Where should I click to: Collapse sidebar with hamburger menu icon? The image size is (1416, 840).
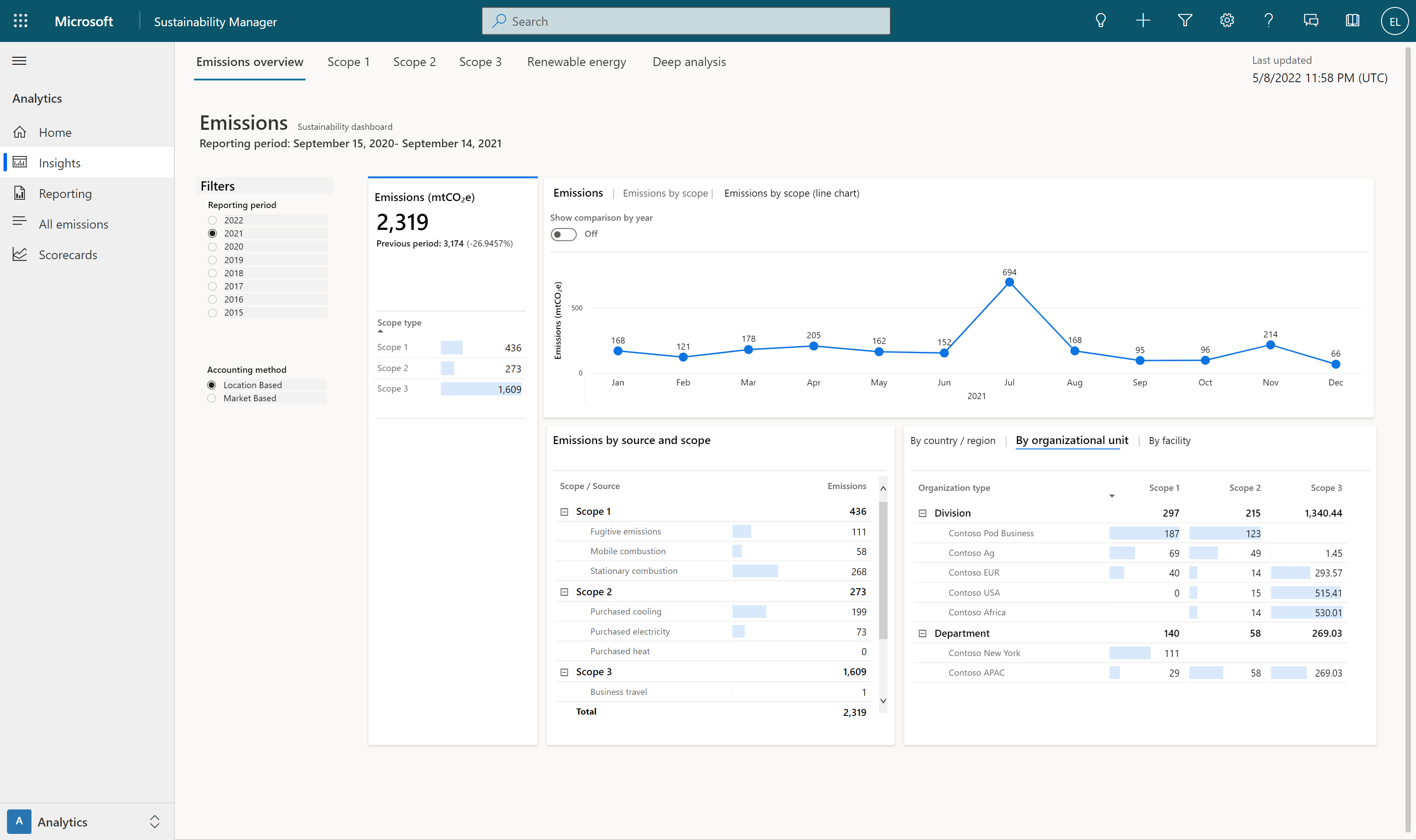pos(19,61)
